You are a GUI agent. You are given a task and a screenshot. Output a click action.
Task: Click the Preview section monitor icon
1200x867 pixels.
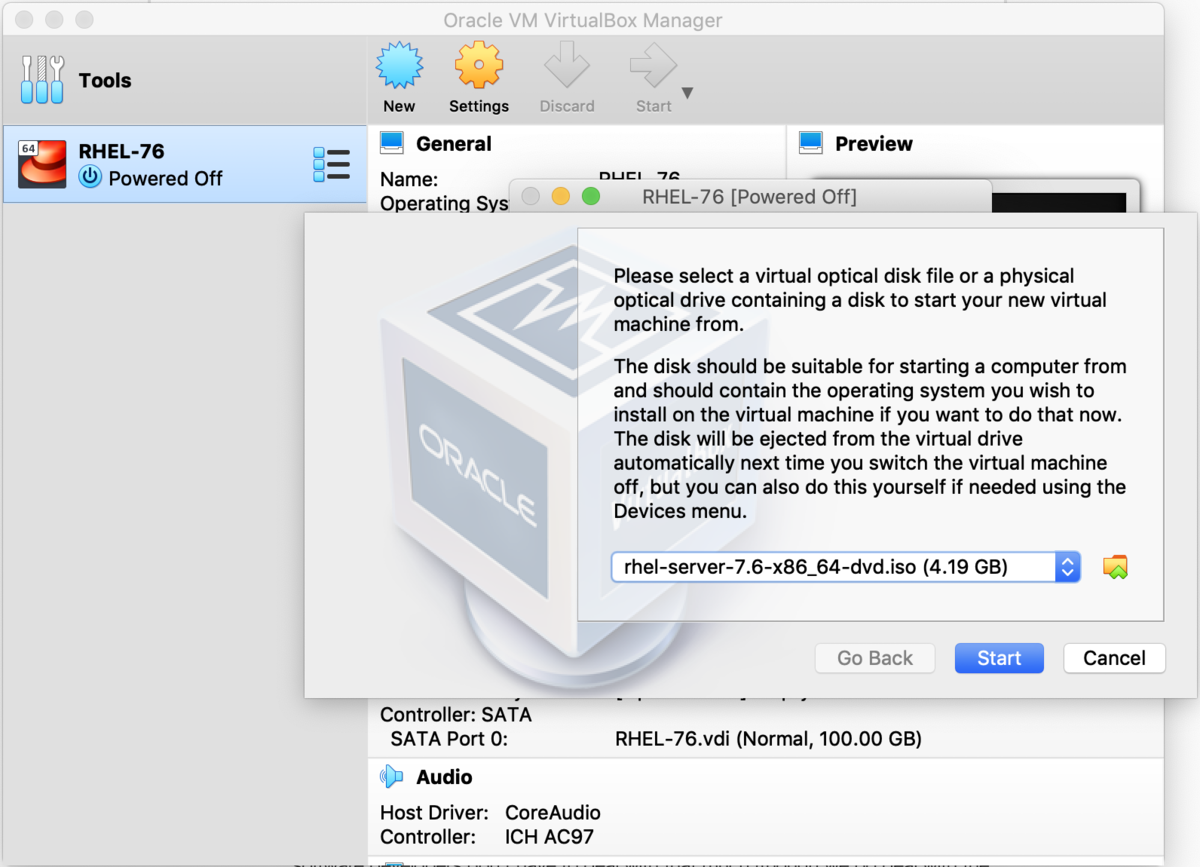811,143
